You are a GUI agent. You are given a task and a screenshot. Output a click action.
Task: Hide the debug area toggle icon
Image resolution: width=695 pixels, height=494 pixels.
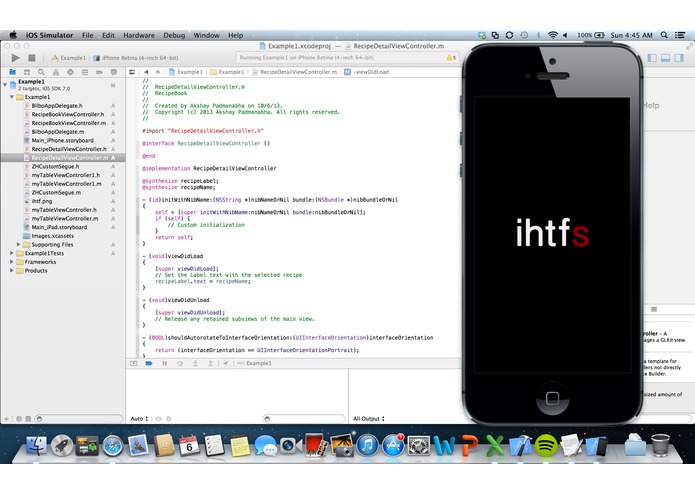pos(133,363)
